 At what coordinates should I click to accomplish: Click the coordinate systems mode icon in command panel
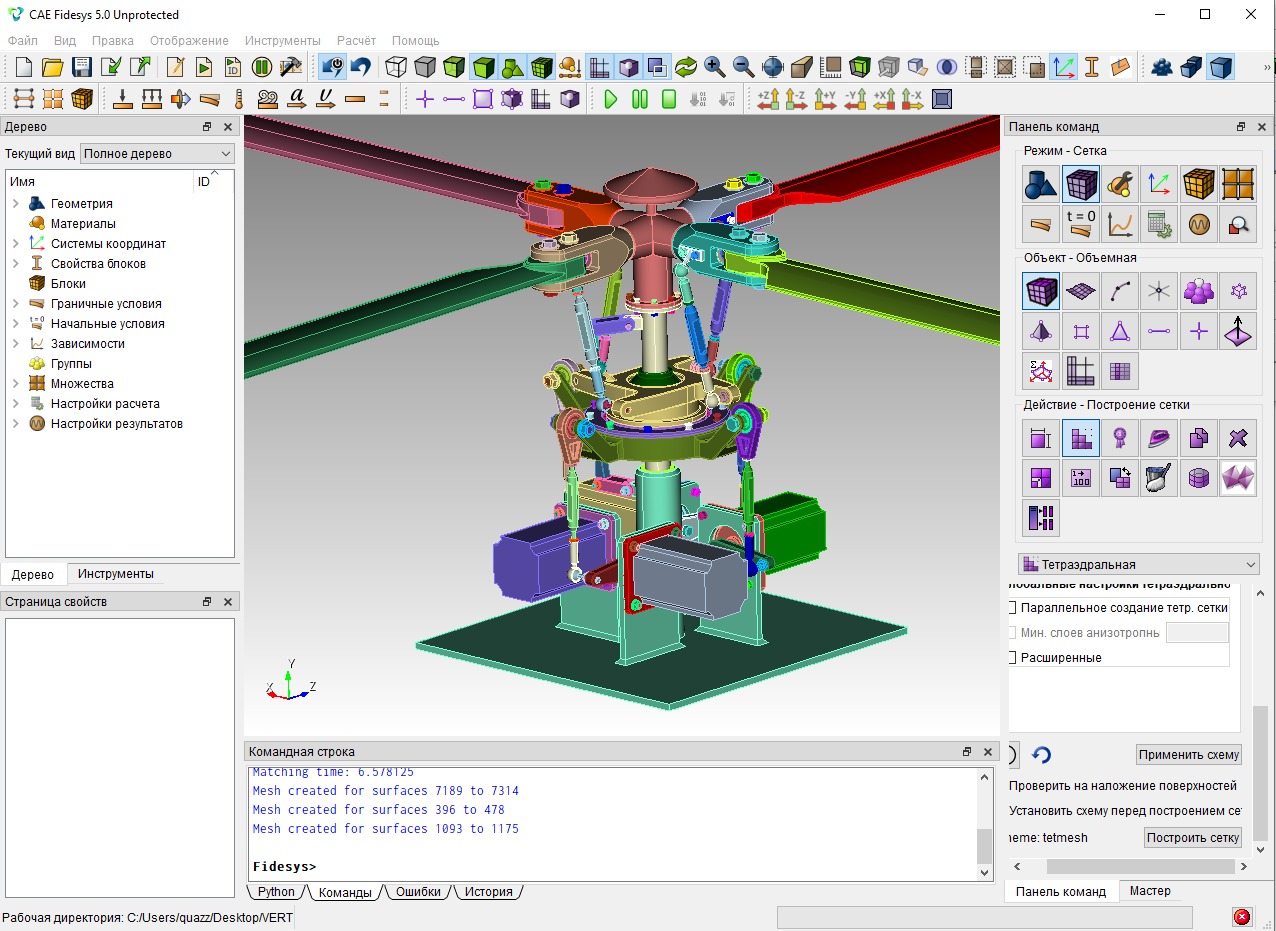point(1159,184)
